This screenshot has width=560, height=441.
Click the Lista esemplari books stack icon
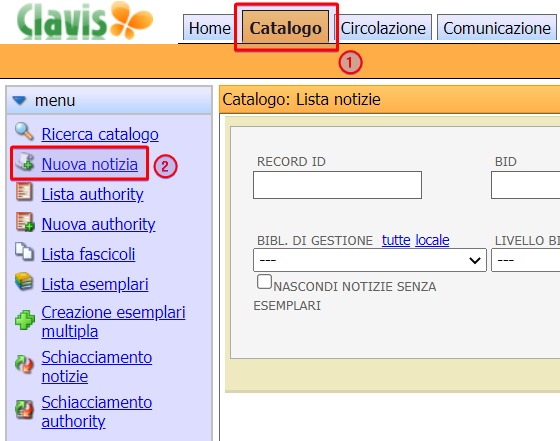coord(24,282)
